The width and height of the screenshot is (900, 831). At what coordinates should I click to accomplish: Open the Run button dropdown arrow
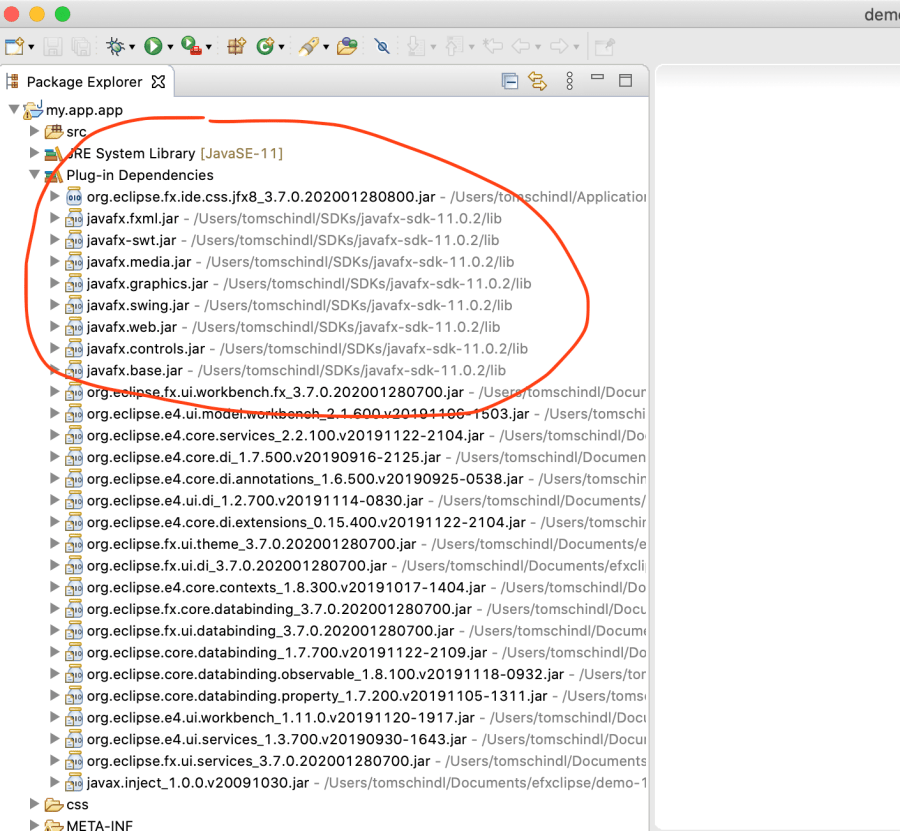click(x=170, y=47)
